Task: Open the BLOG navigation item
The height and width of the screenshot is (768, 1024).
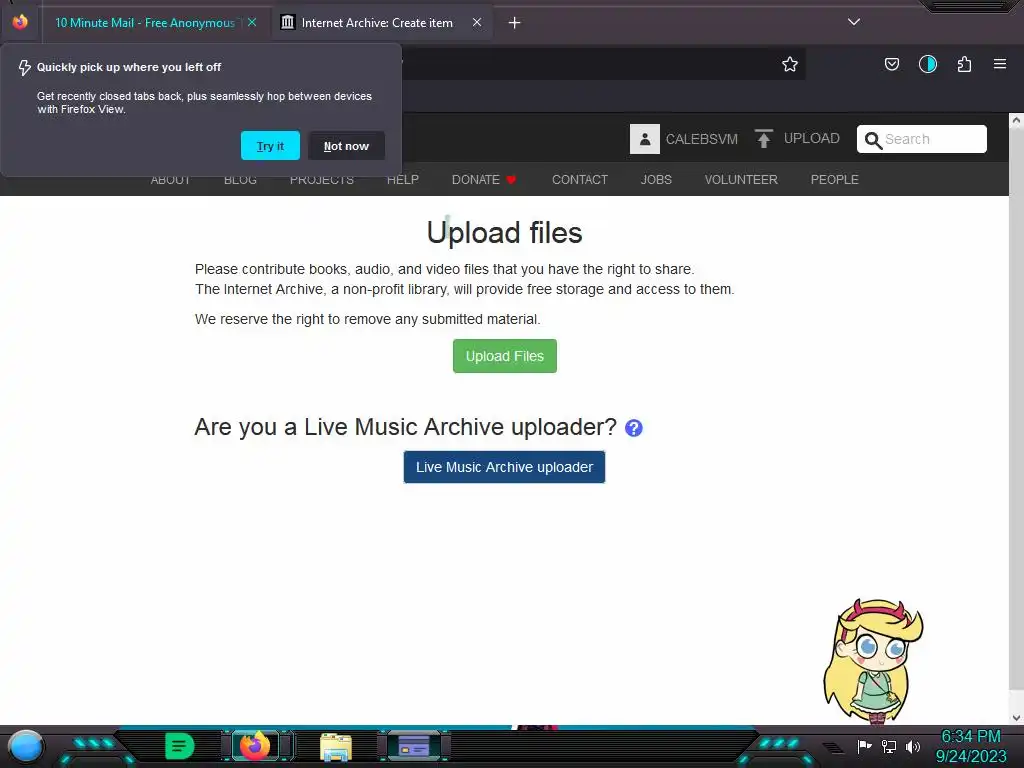Action: click(x=240, y=180)
